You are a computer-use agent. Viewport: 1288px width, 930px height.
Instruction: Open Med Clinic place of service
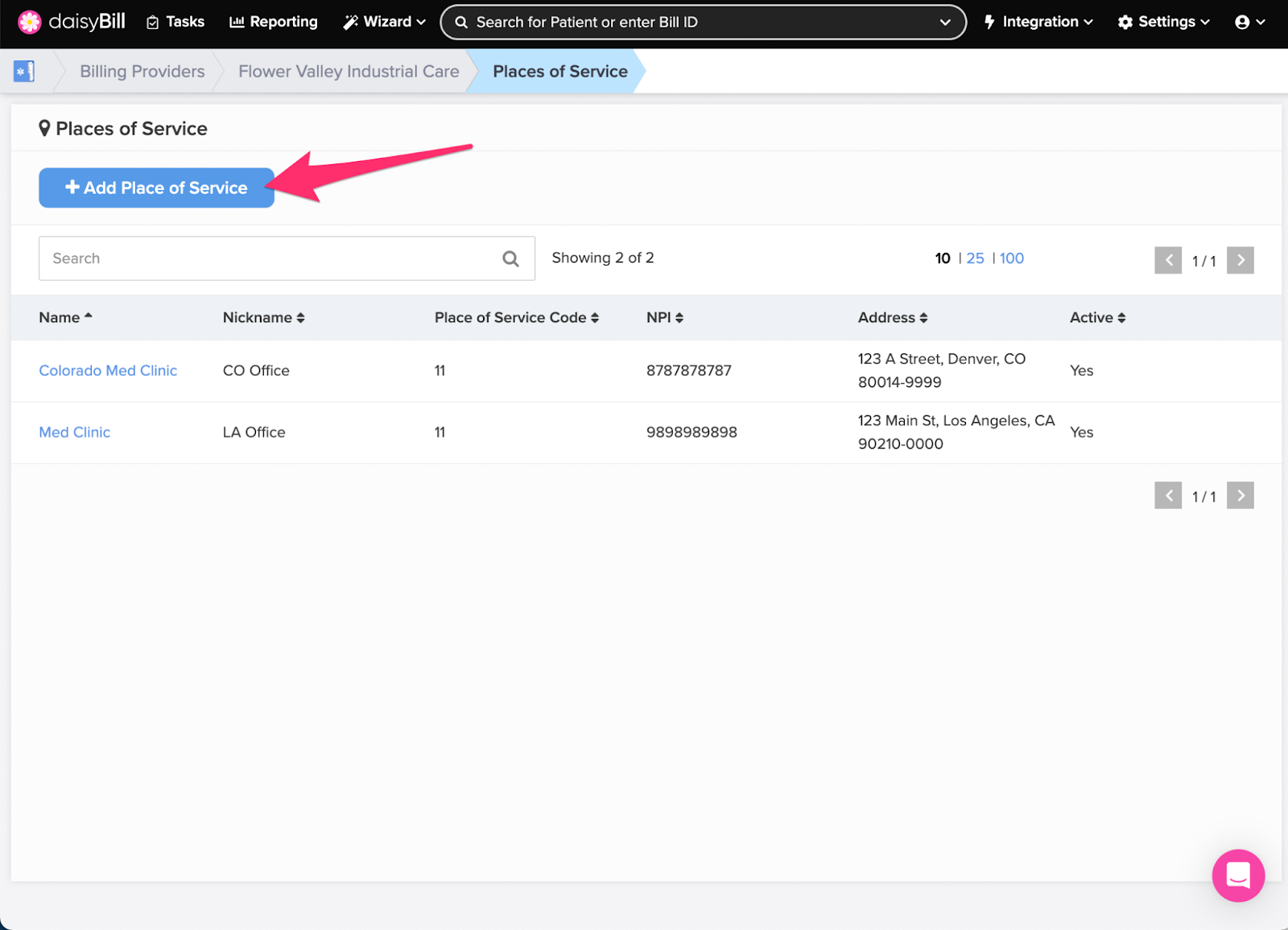tap(75, 432)
